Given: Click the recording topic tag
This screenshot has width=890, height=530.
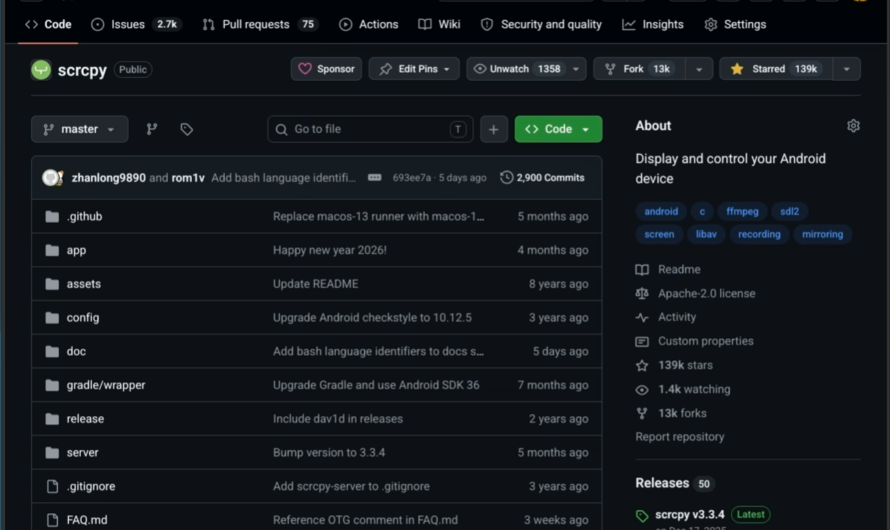Looking at the screenshot, I should (759, 234).
